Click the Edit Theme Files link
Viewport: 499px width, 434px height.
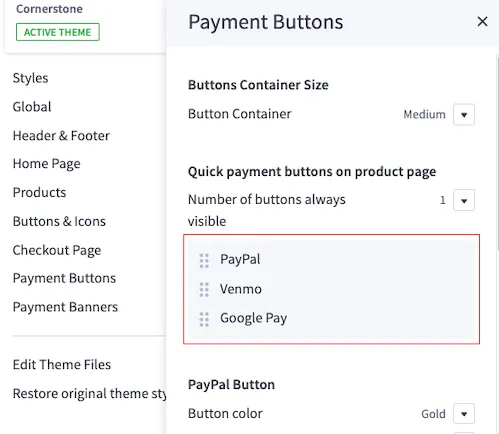(62, 365)
